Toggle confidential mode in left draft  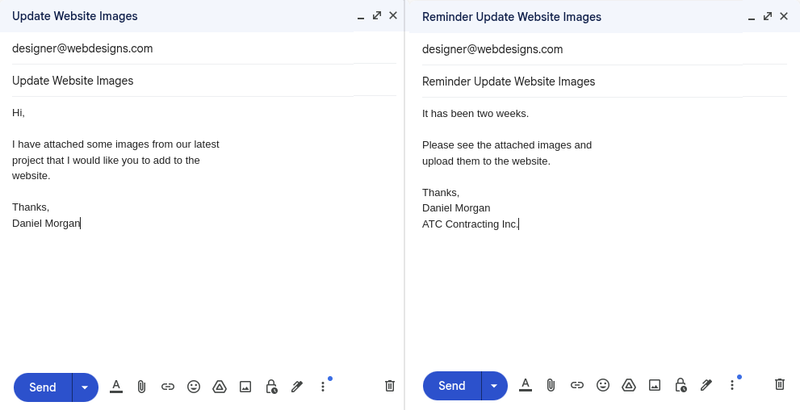point(271,387)
